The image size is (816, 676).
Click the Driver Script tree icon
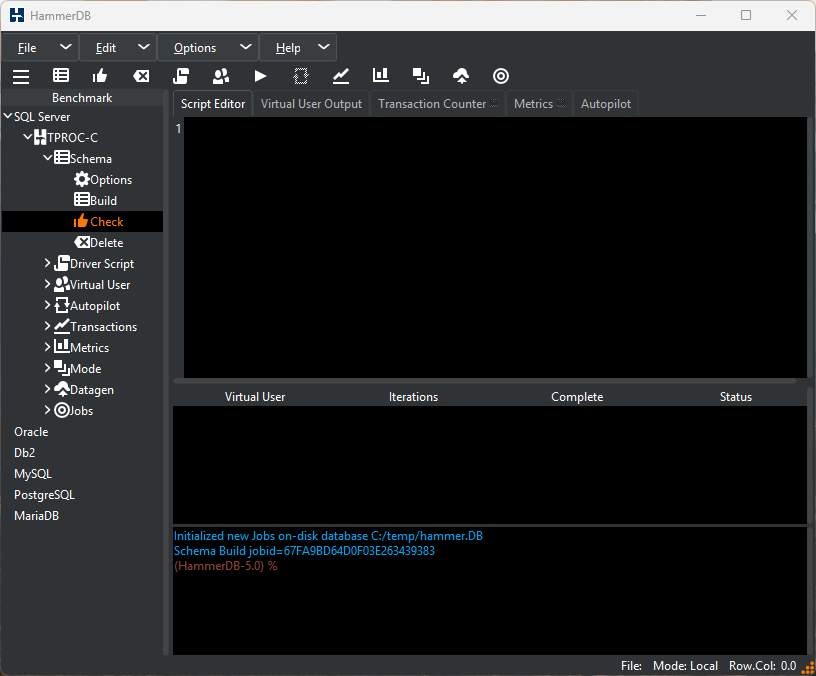(62, 263)
